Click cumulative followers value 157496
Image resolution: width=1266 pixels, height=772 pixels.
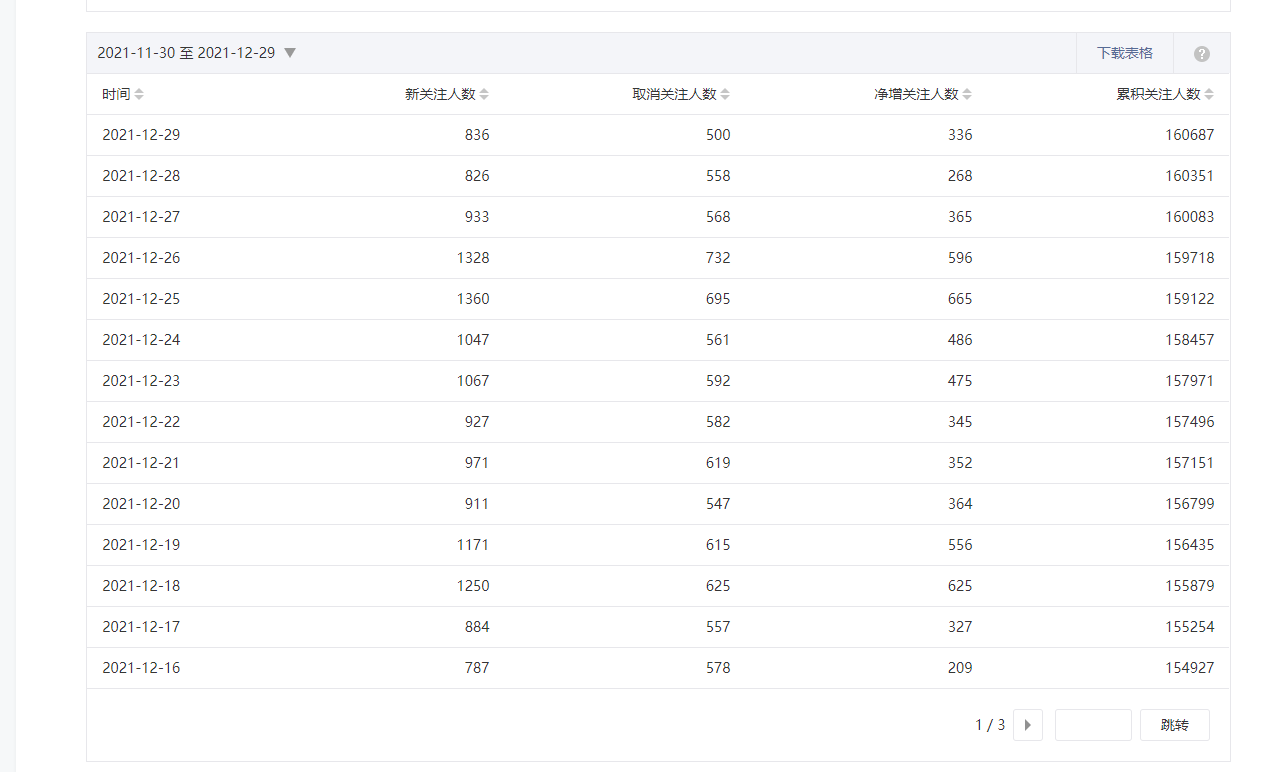coord(1190,422)
